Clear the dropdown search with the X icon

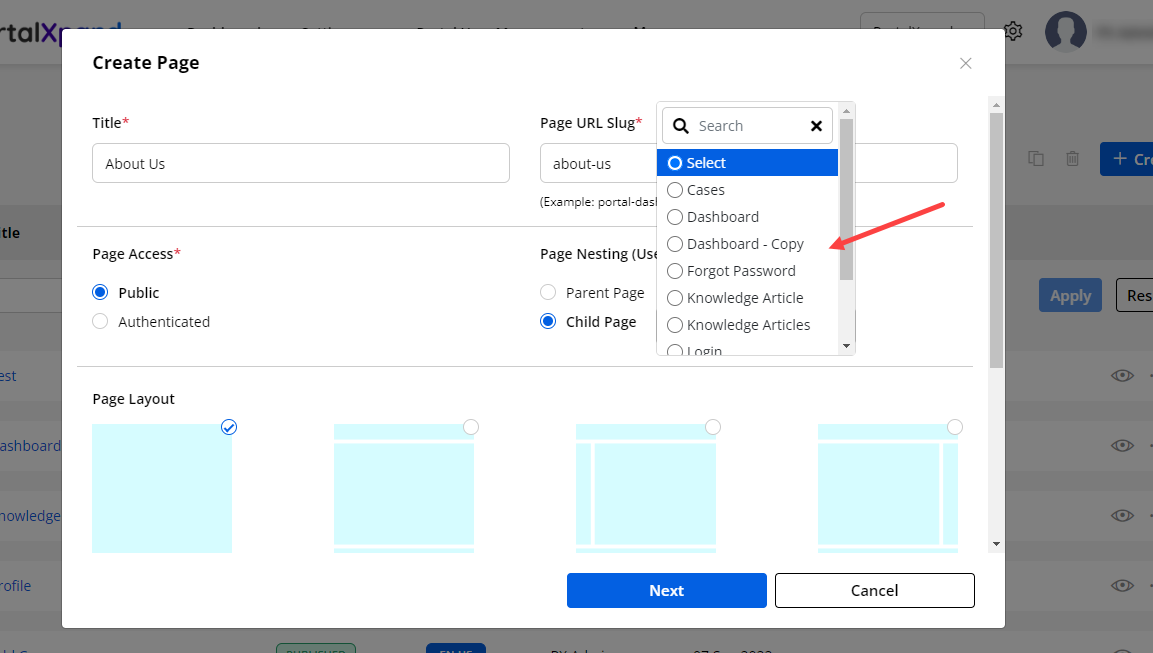816,126
